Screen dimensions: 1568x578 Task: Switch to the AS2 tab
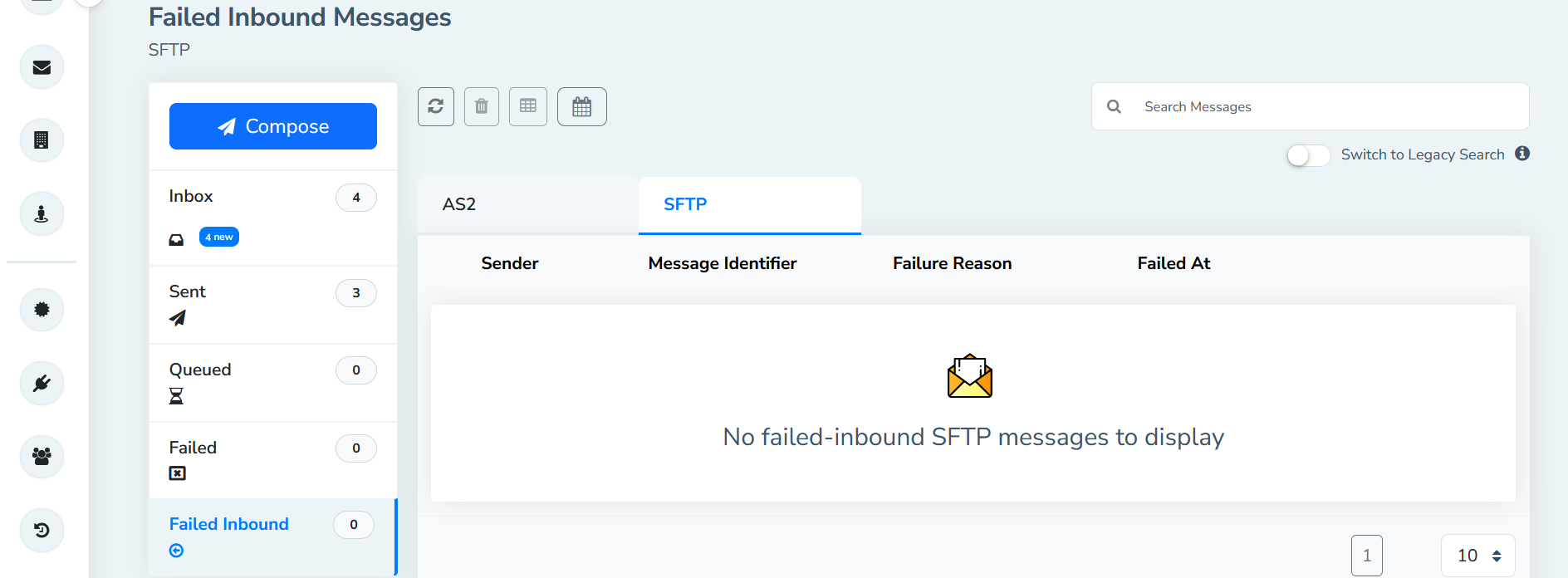pyautogui.click(x=459, y=204)
